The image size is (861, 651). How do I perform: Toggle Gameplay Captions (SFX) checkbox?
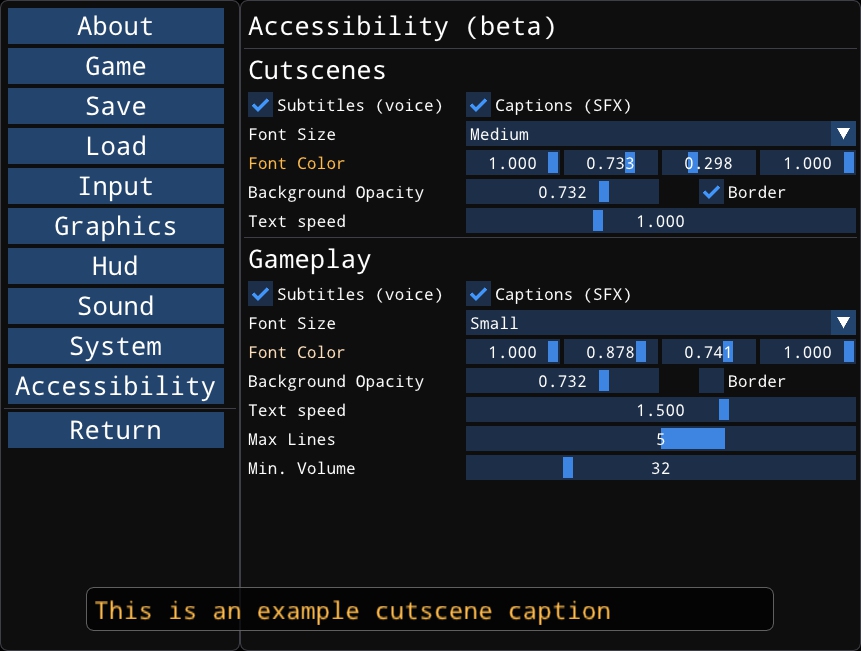(x=478, y=294)
